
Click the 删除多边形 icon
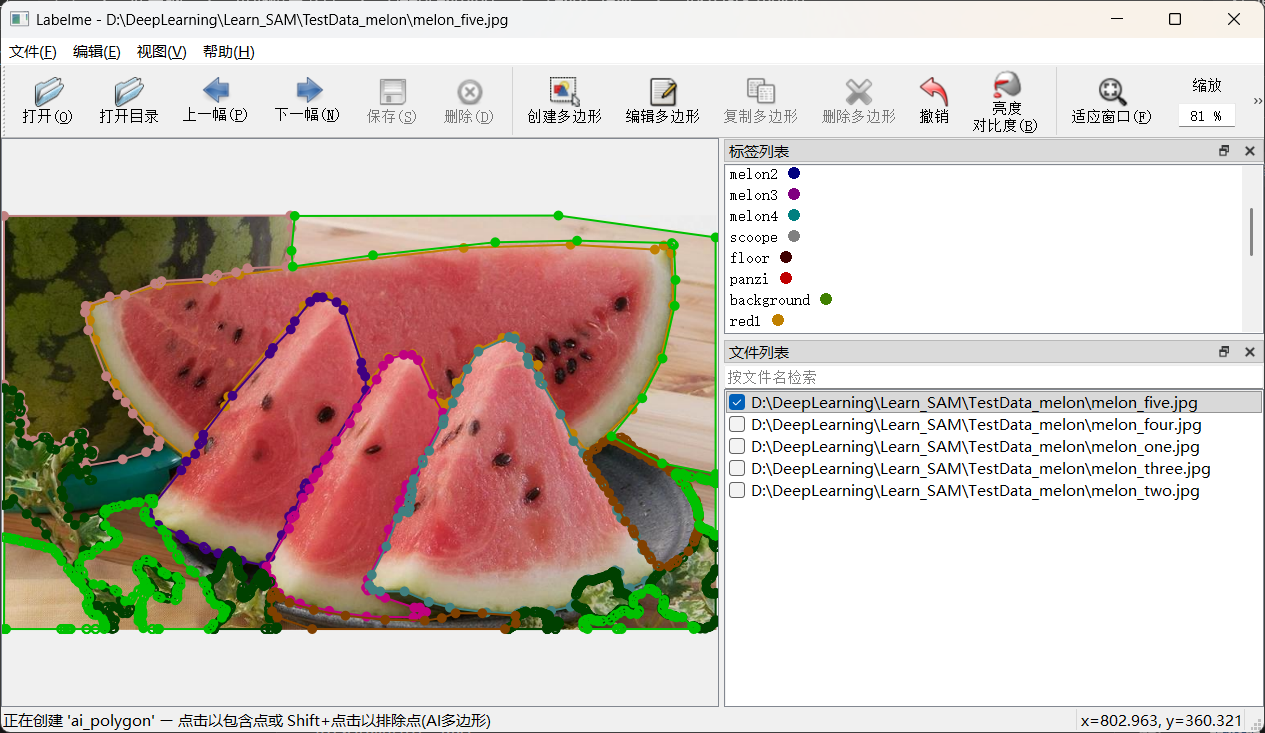click(x=859, y=92)
